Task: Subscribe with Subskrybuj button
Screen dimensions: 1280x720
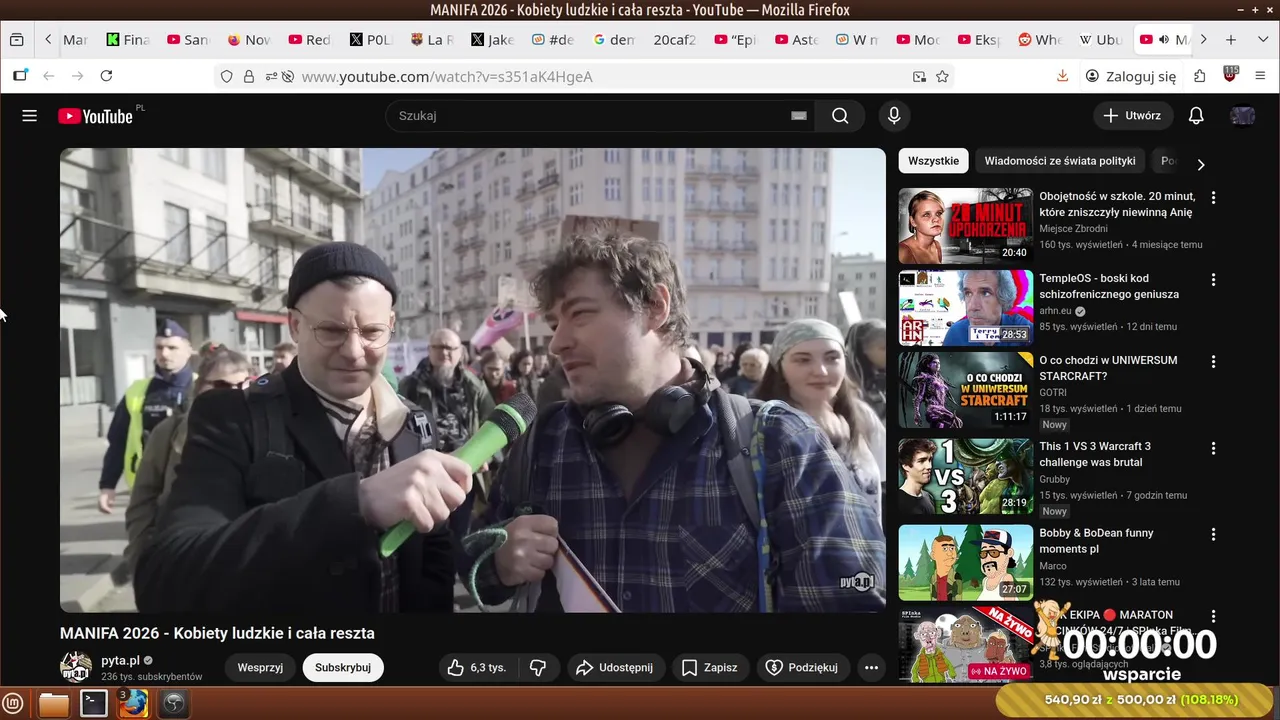Action: click(x=343, y=668)
